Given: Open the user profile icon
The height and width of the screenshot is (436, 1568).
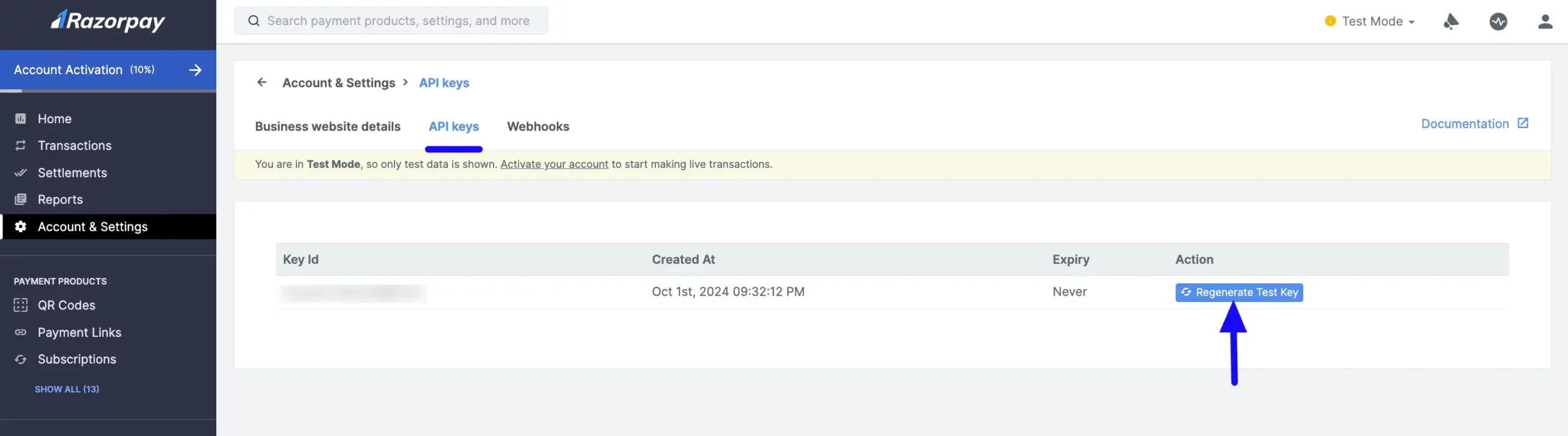Looking at the screenshot, I should pyautogui.click(x=1545, y=21).
